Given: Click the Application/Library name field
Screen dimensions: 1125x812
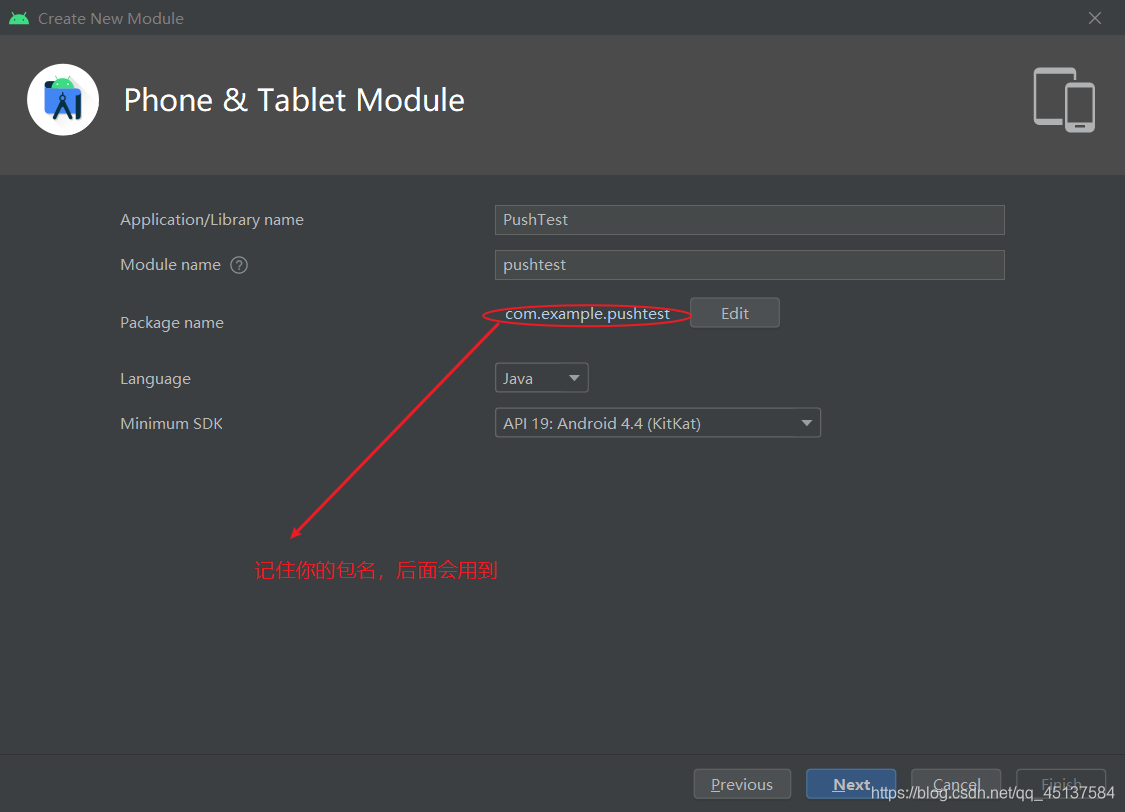Looking at the screenshot, I should click(750, 219).
